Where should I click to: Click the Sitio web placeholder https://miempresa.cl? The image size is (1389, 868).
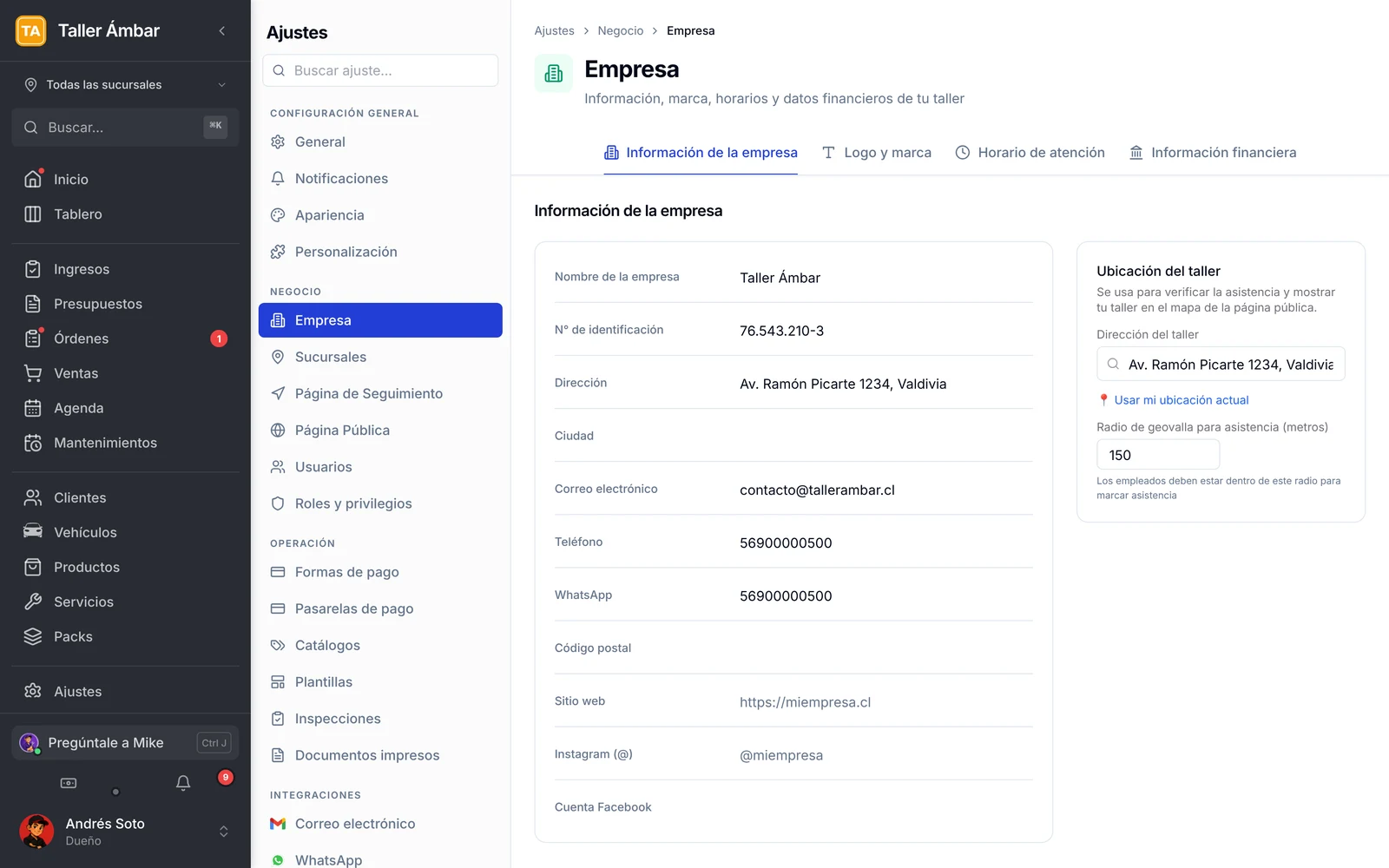(x=805, y=702)
